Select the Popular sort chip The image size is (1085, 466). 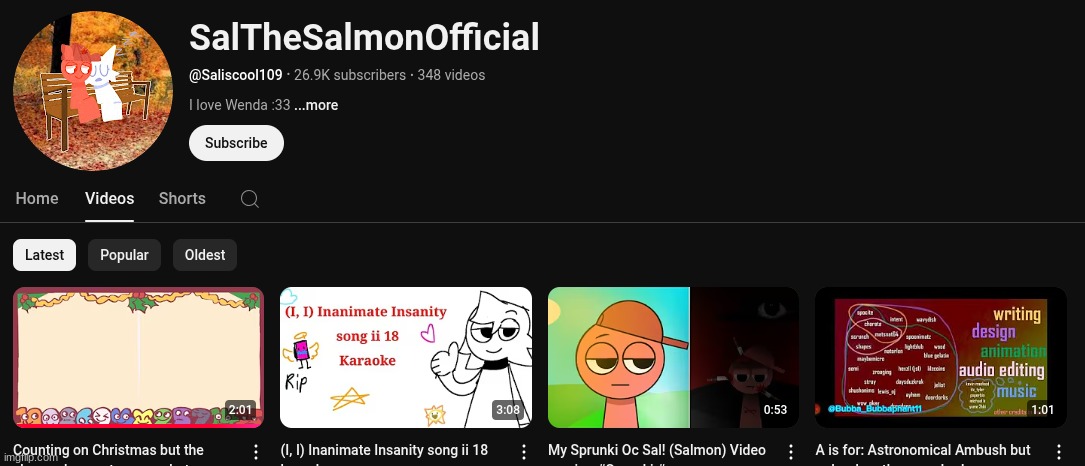(125, 255)
